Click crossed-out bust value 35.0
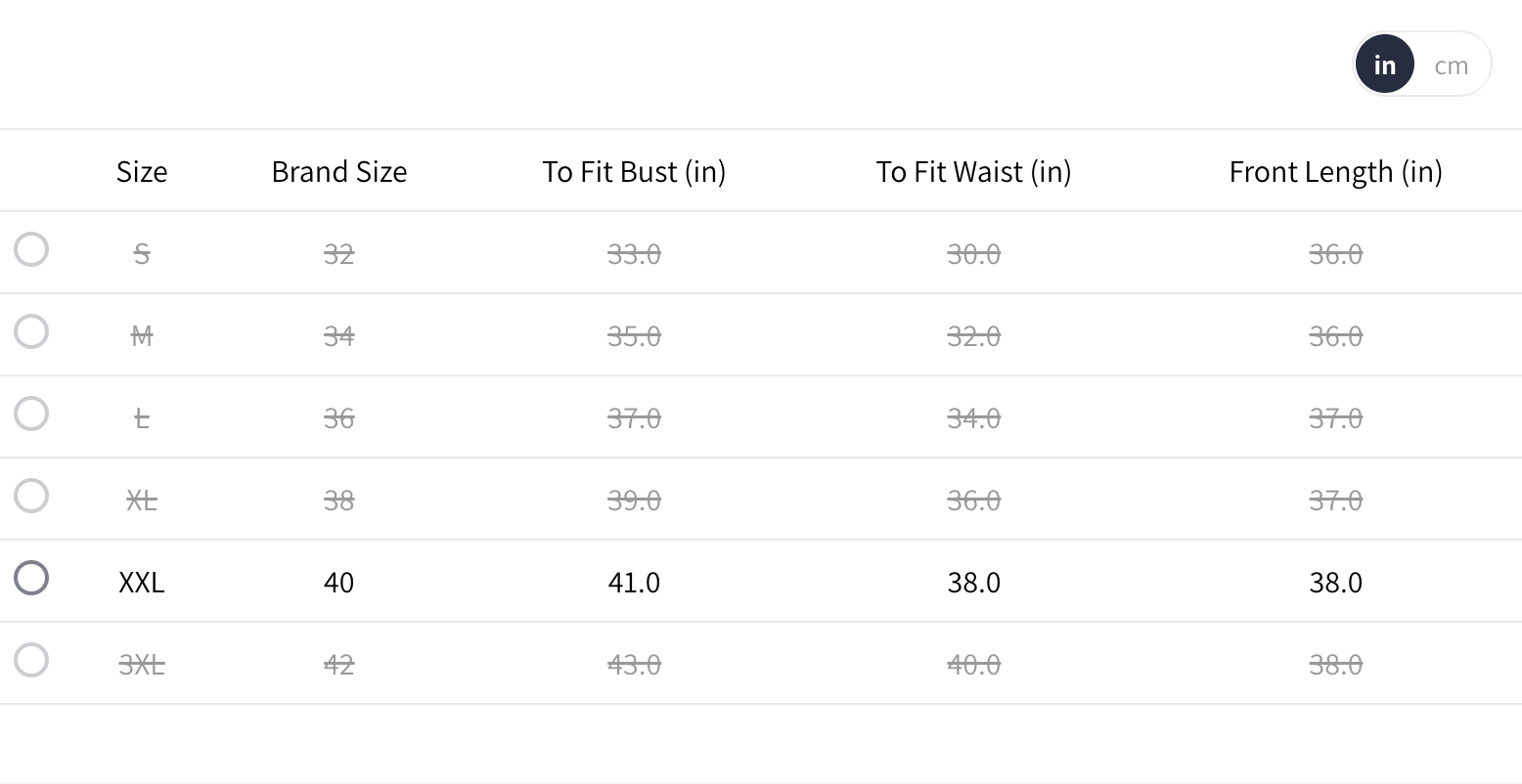Screen dimensions: 1522x784 pyautogui.click(x=634, y=336)
